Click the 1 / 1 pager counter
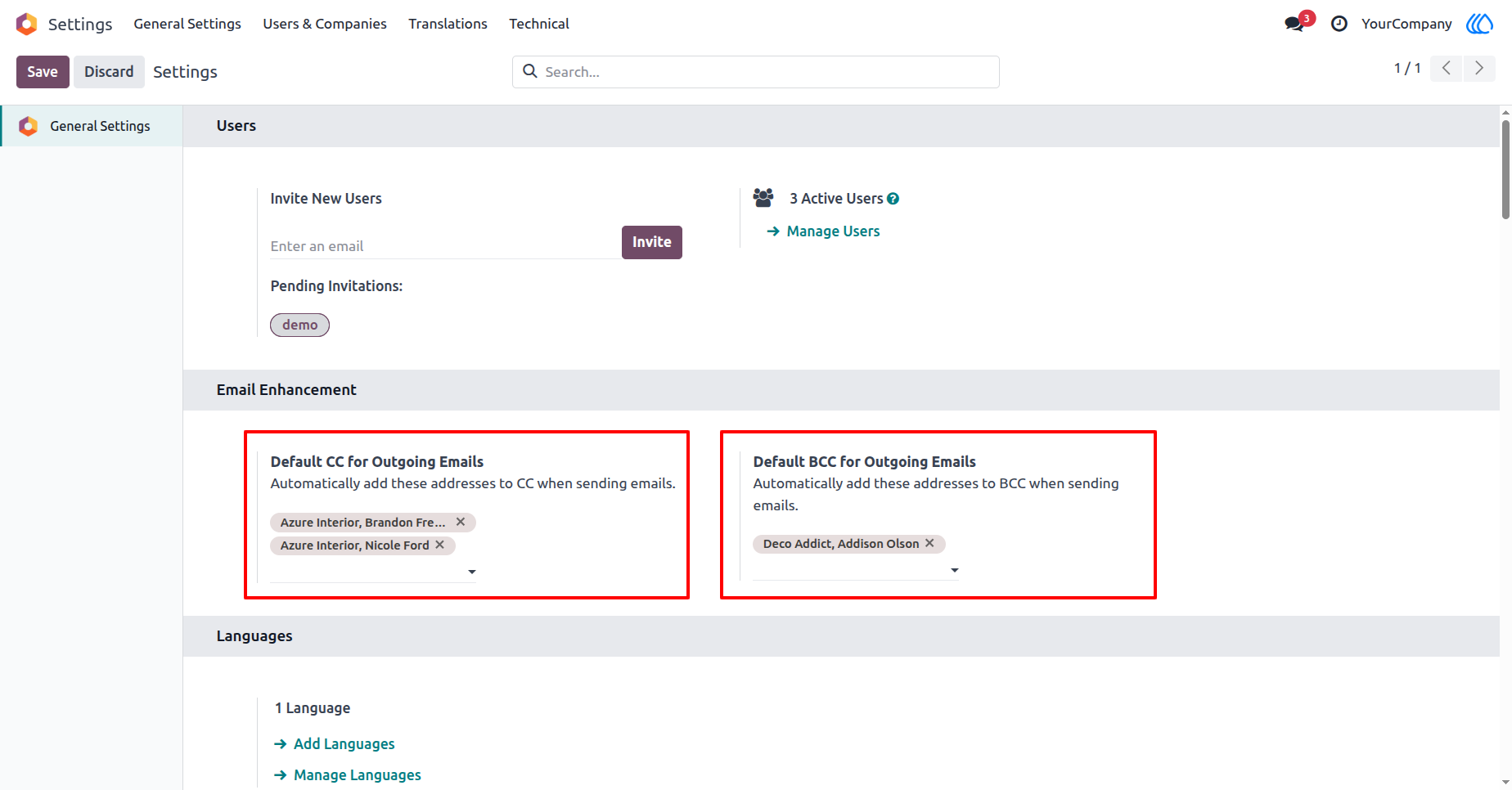This screenshot has height=790, width=1512. pos(1407,69)
